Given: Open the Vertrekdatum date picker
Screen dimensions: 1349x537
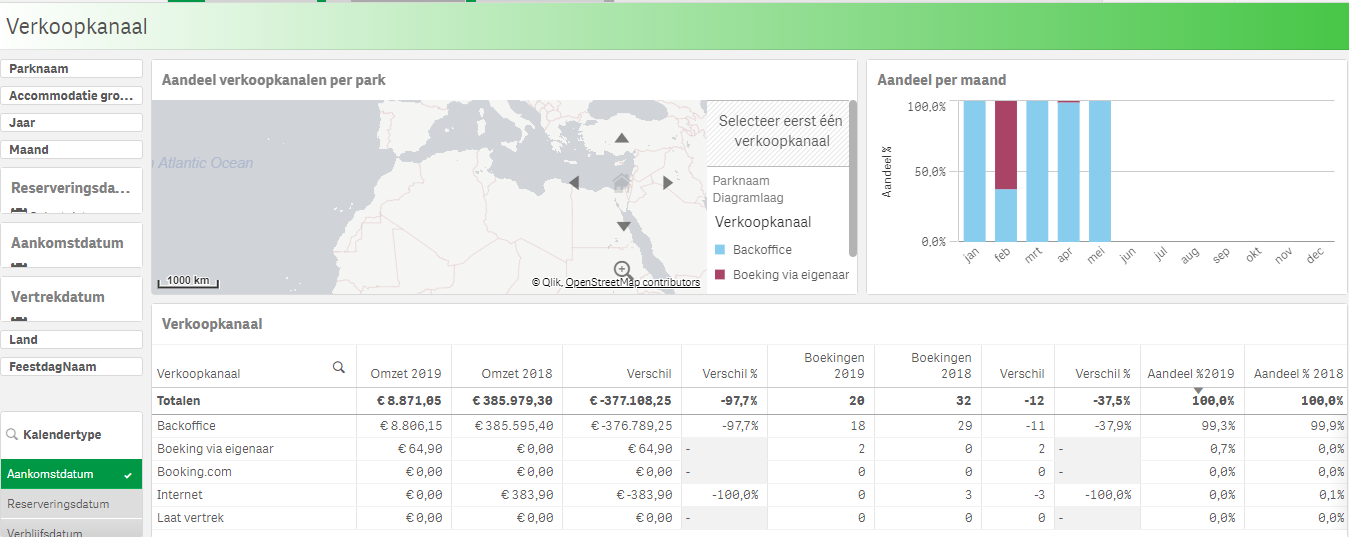Looking at the screenshot, I should coord(71,298).
